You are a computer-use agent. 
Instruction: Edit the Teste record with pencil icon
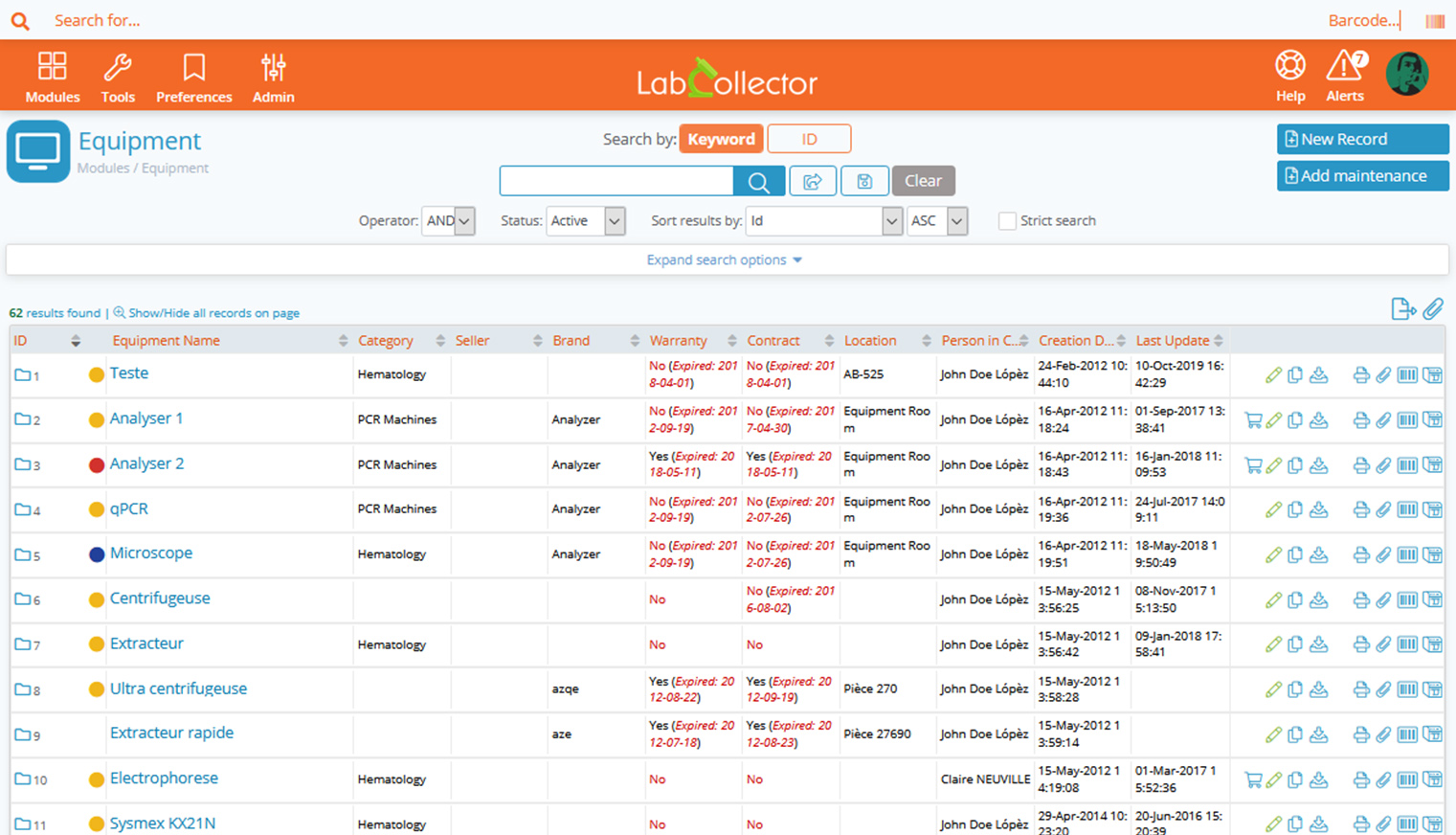(1273, 375)
